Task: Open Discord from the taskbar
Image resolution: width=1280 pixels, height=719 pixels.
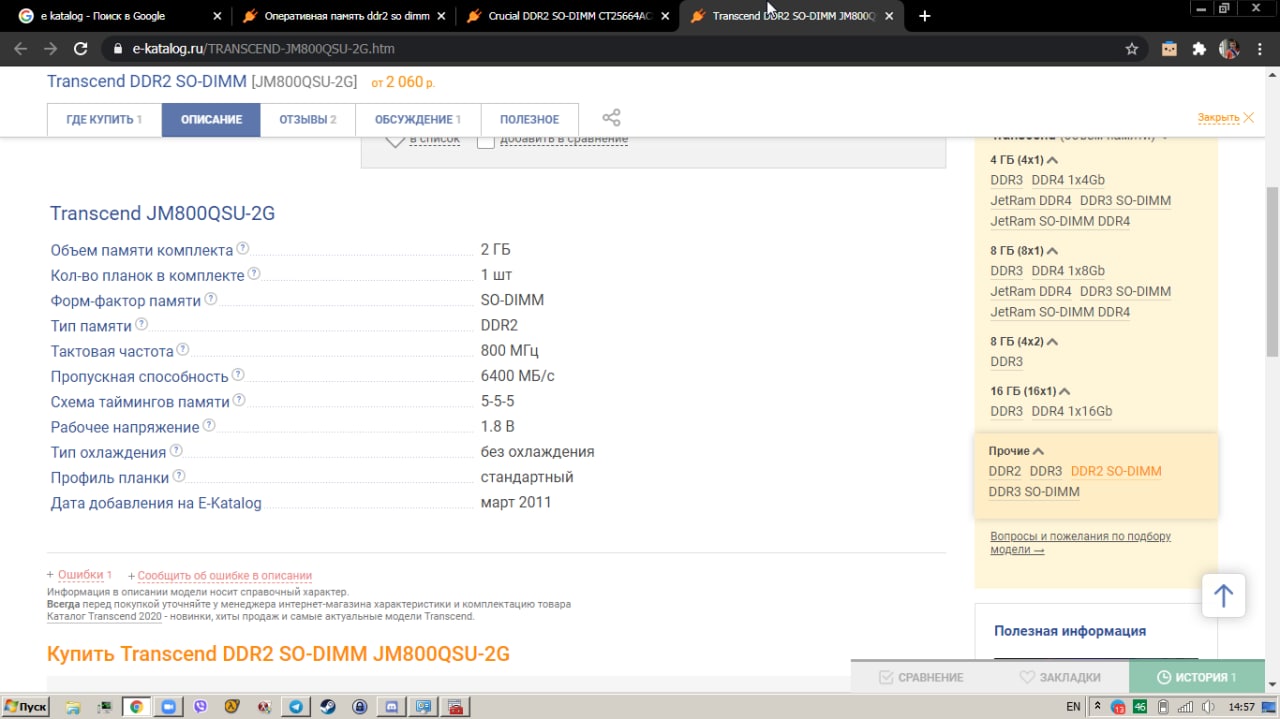Action: (x=392, y=706)
